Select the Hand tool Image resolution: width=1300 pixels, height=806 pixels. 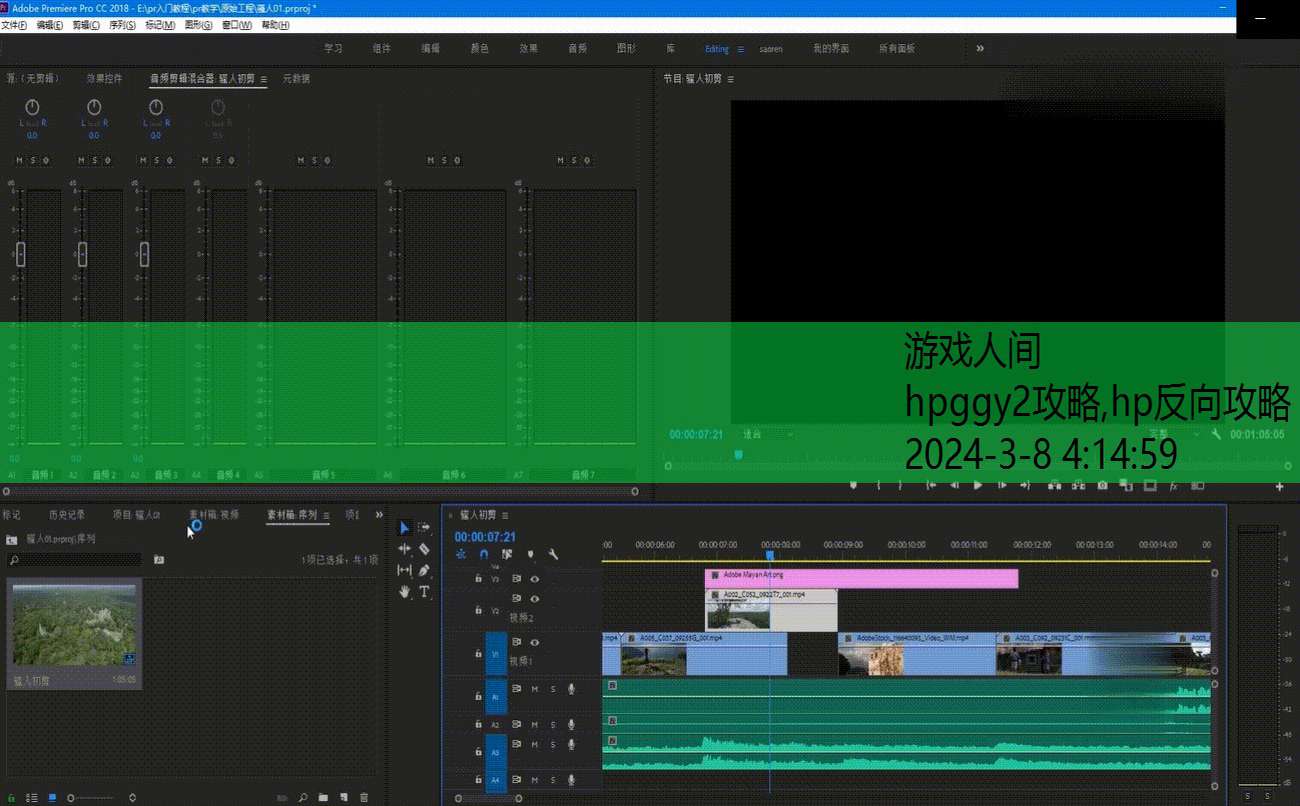coord(404,591)
